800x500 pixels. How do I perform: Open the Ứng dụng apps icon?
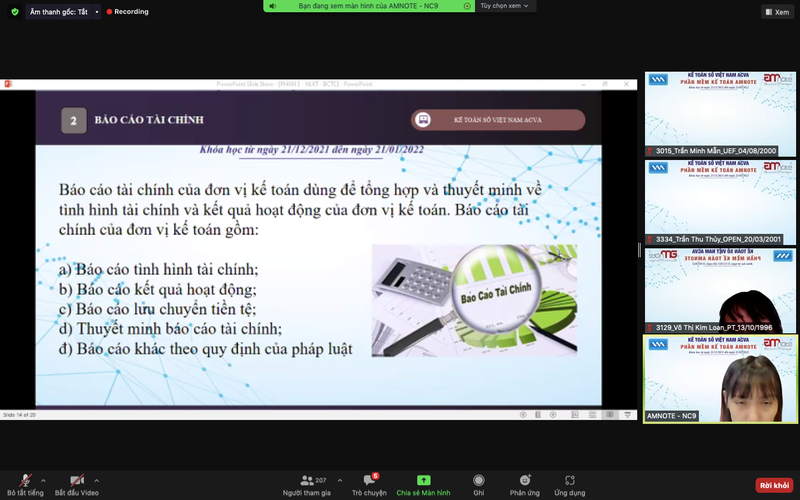570,481
